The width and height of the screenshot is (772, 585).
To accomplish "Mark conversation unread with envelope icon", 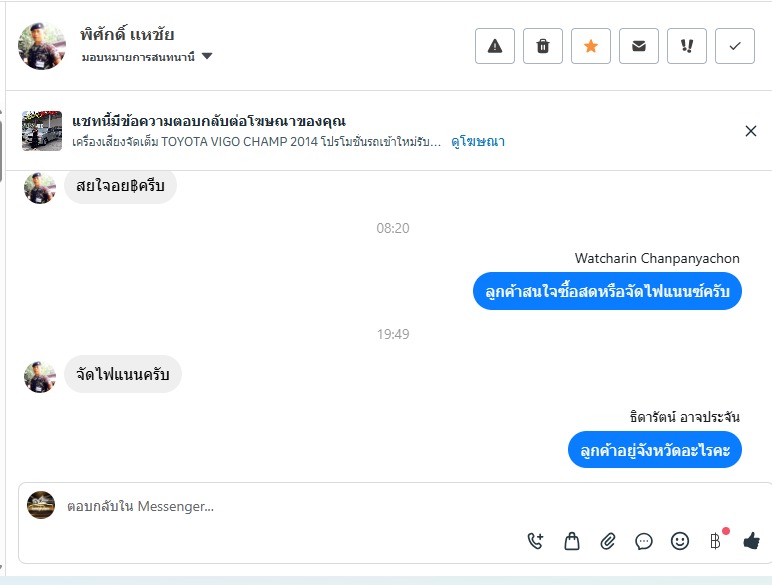I will 639,46.
